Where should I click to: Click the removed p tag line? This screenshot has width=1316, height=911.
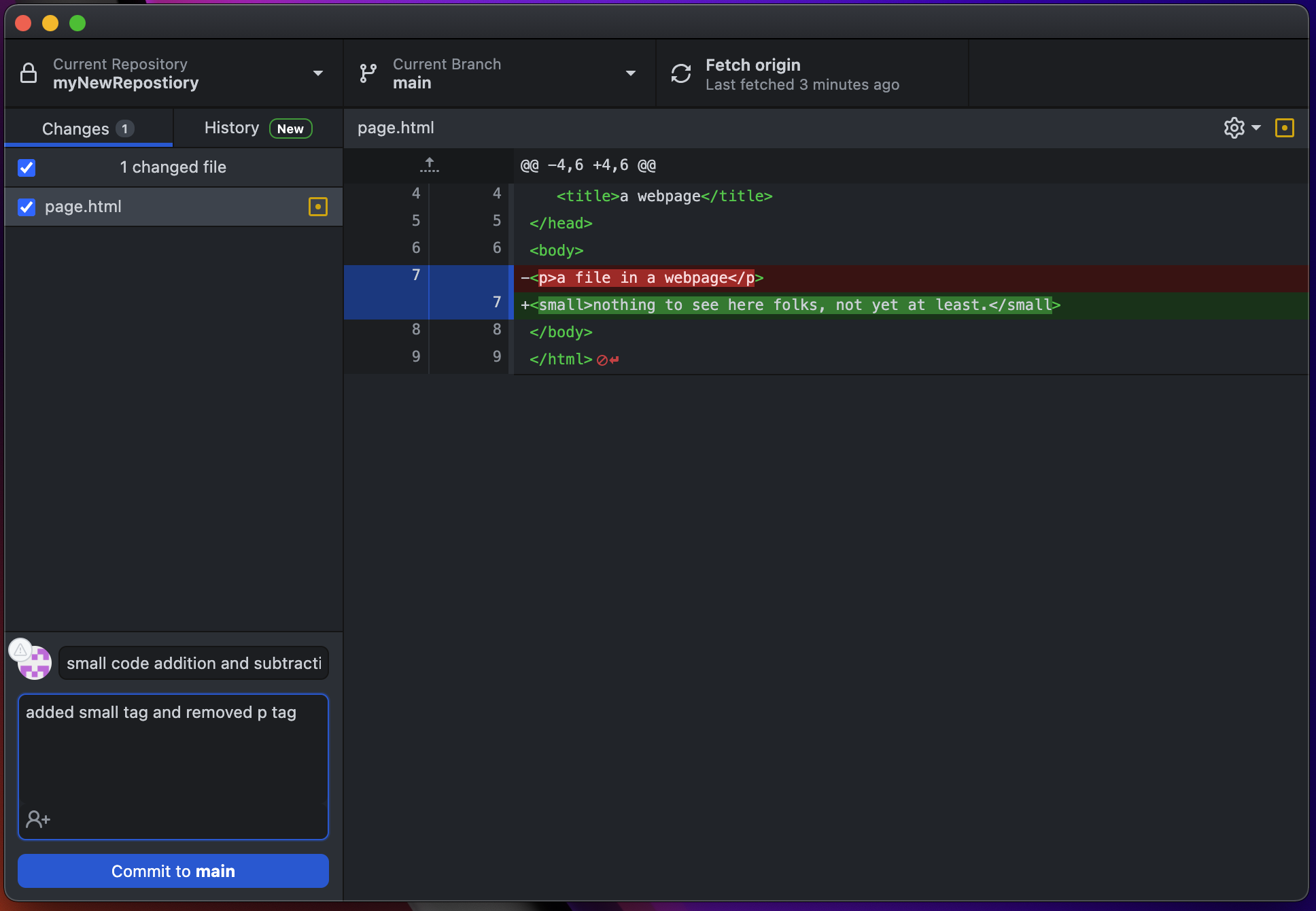pos(911,278)
